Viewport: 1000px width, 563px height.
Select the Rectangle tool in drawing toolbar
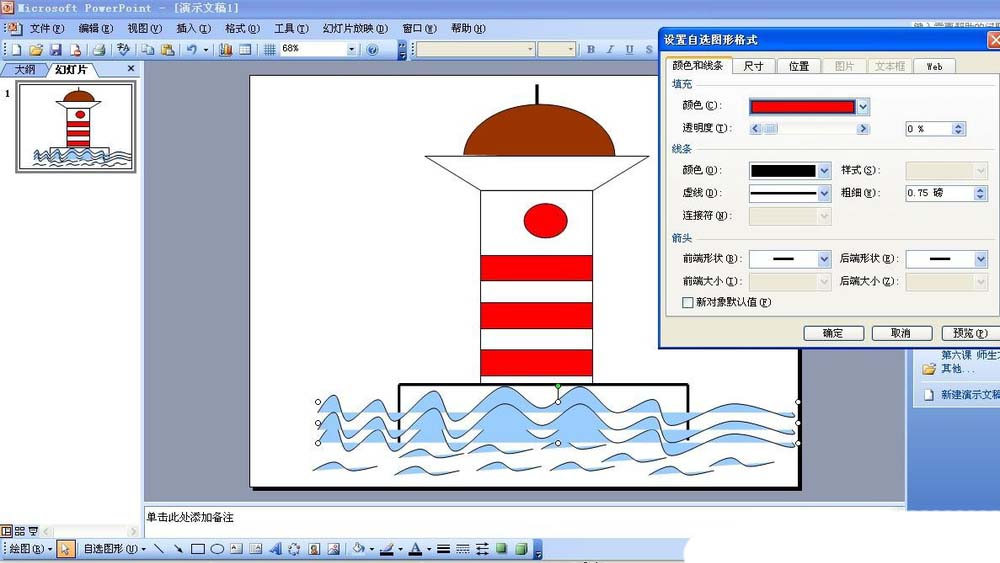tap(198, 549)
